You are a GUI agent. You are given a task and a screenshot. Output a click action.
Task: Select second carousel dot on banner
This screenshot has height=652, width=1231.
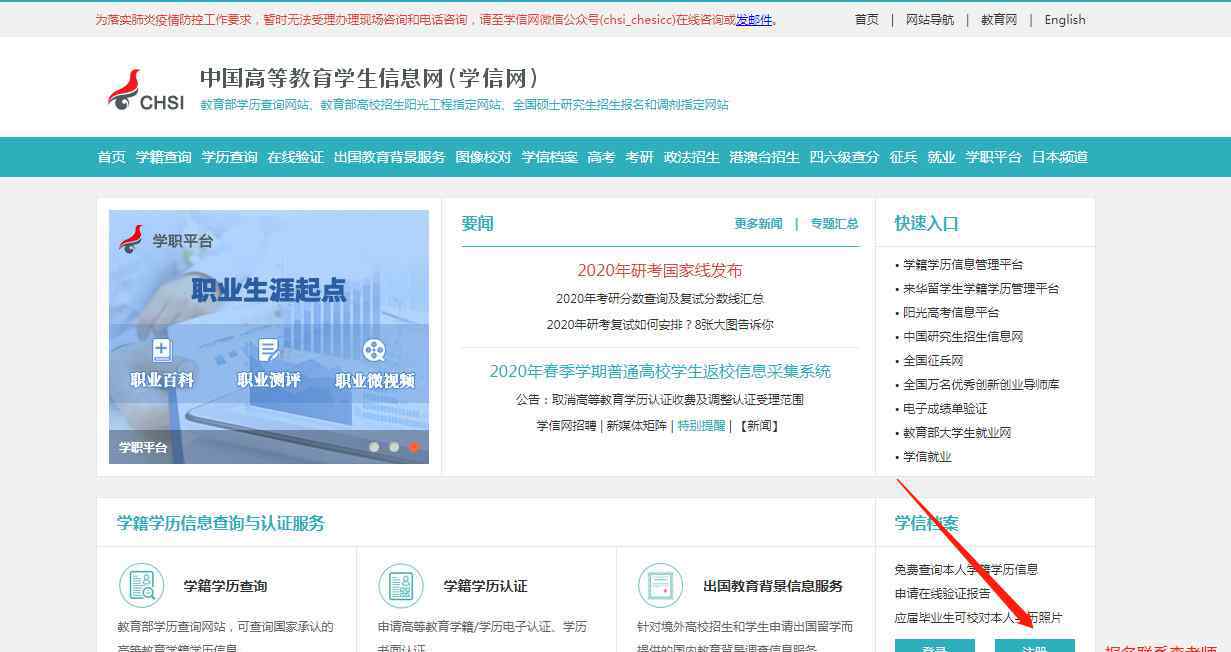[x=394, y=447]
